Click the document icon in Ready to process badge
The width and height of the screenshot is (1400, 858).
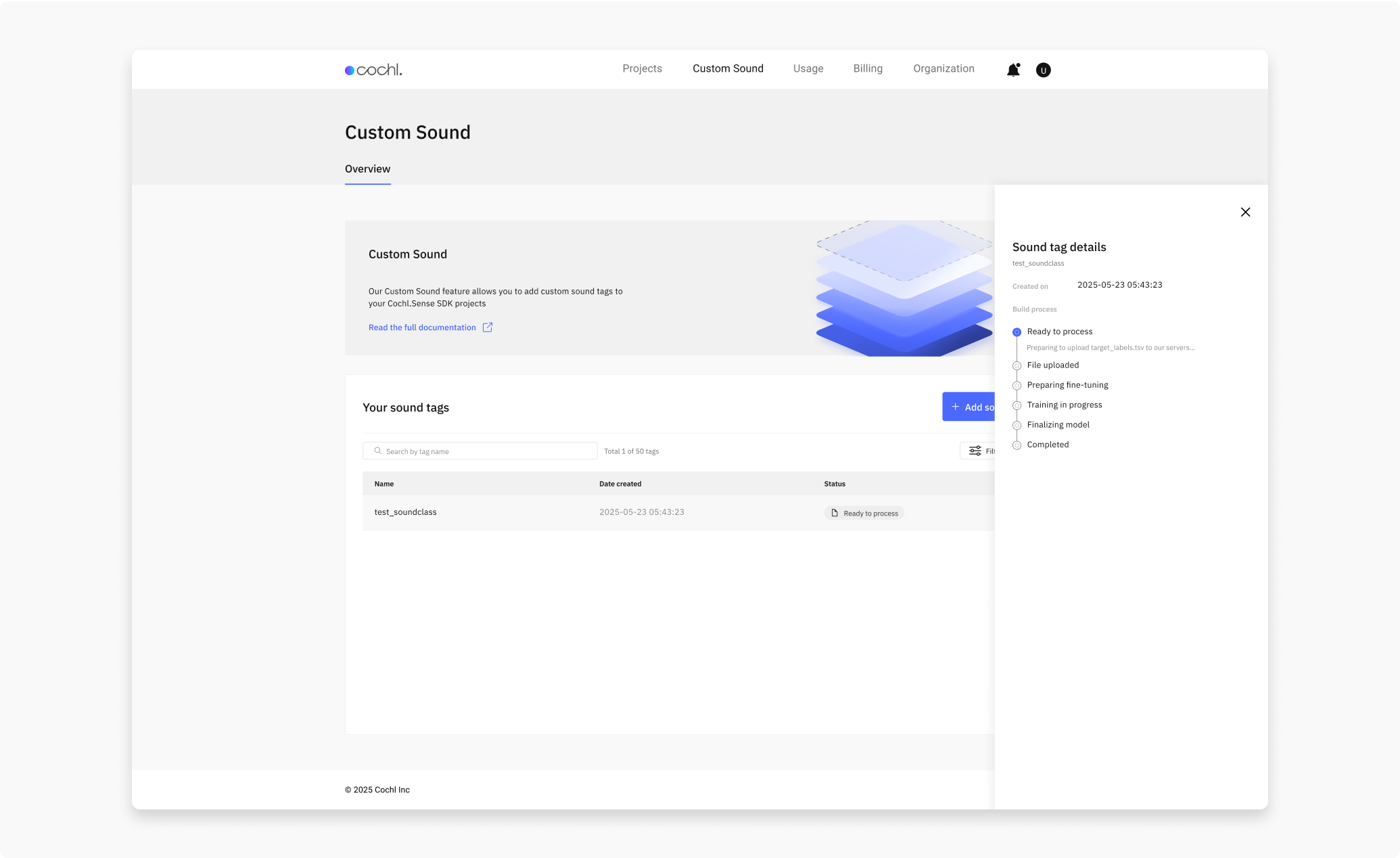coord(835,513)
